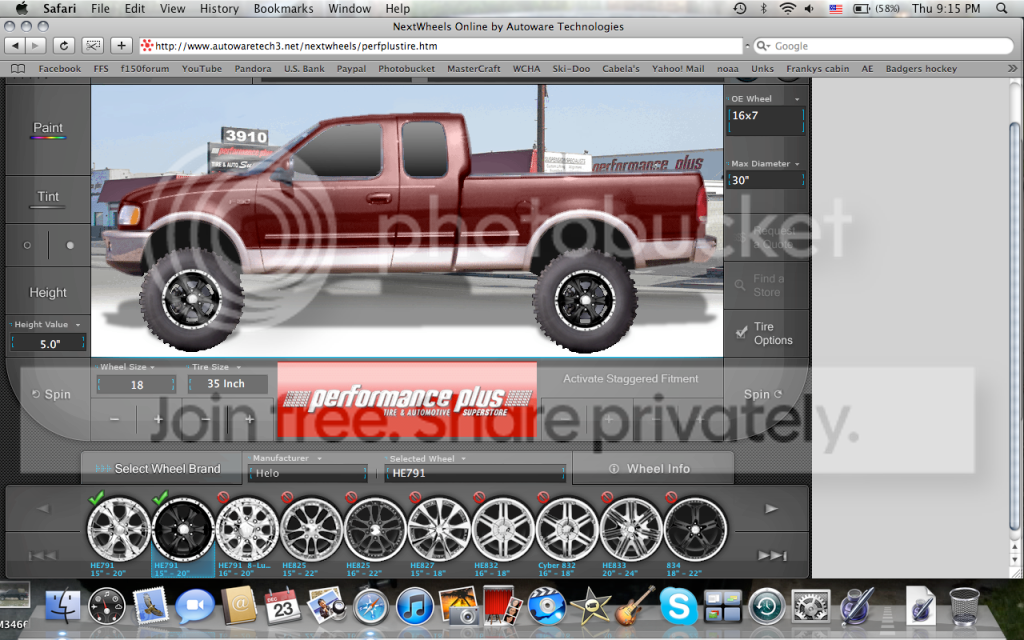Open the Height Value dropdown
1024x640 pixels.
(78, 325)
